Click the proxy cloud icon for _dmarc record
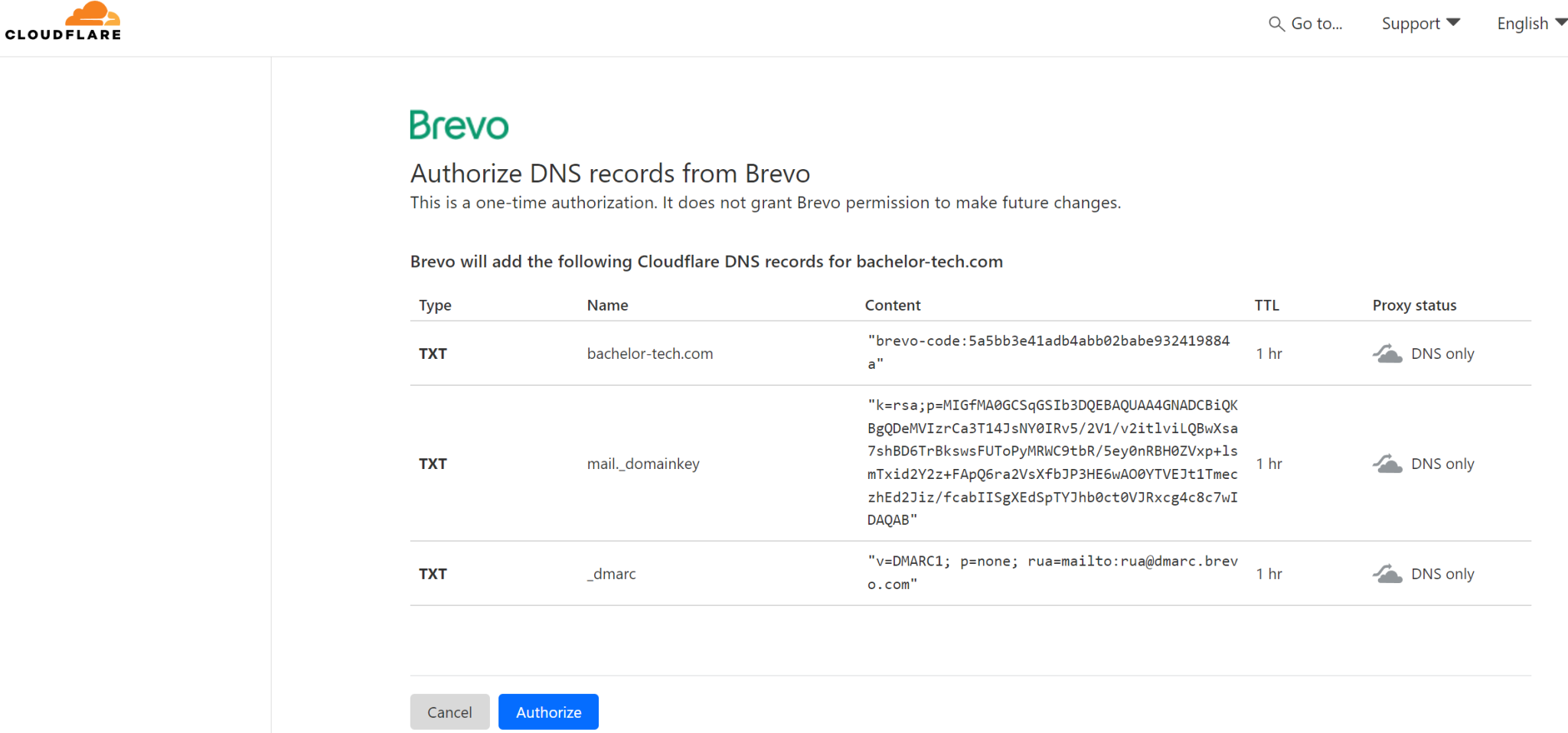This screenshot has height=733, width=1568. coord(1387,573)
